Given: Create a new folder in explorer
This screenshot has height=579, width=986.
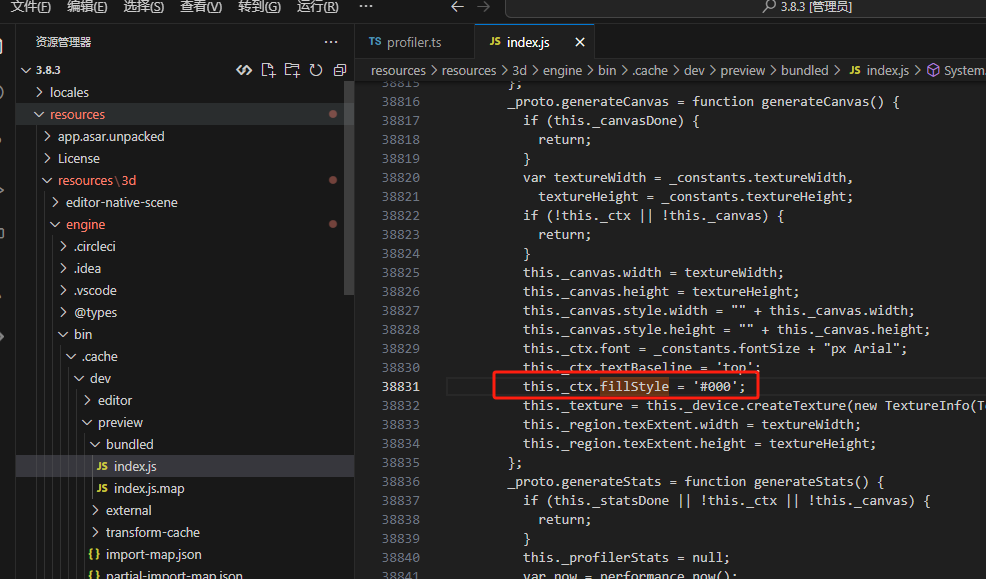Looking at the screenshot, I should [292, 70].
